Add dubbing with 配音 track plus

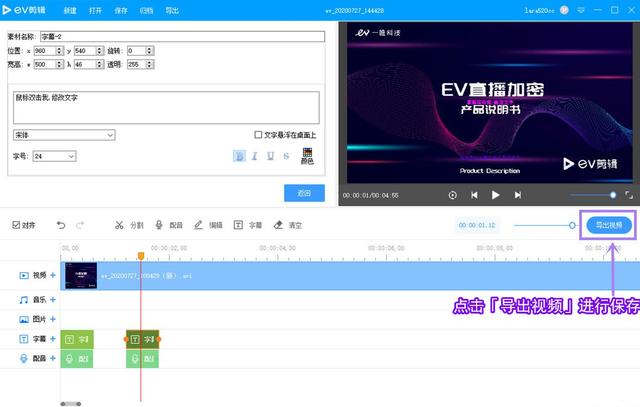coord(53,358)
